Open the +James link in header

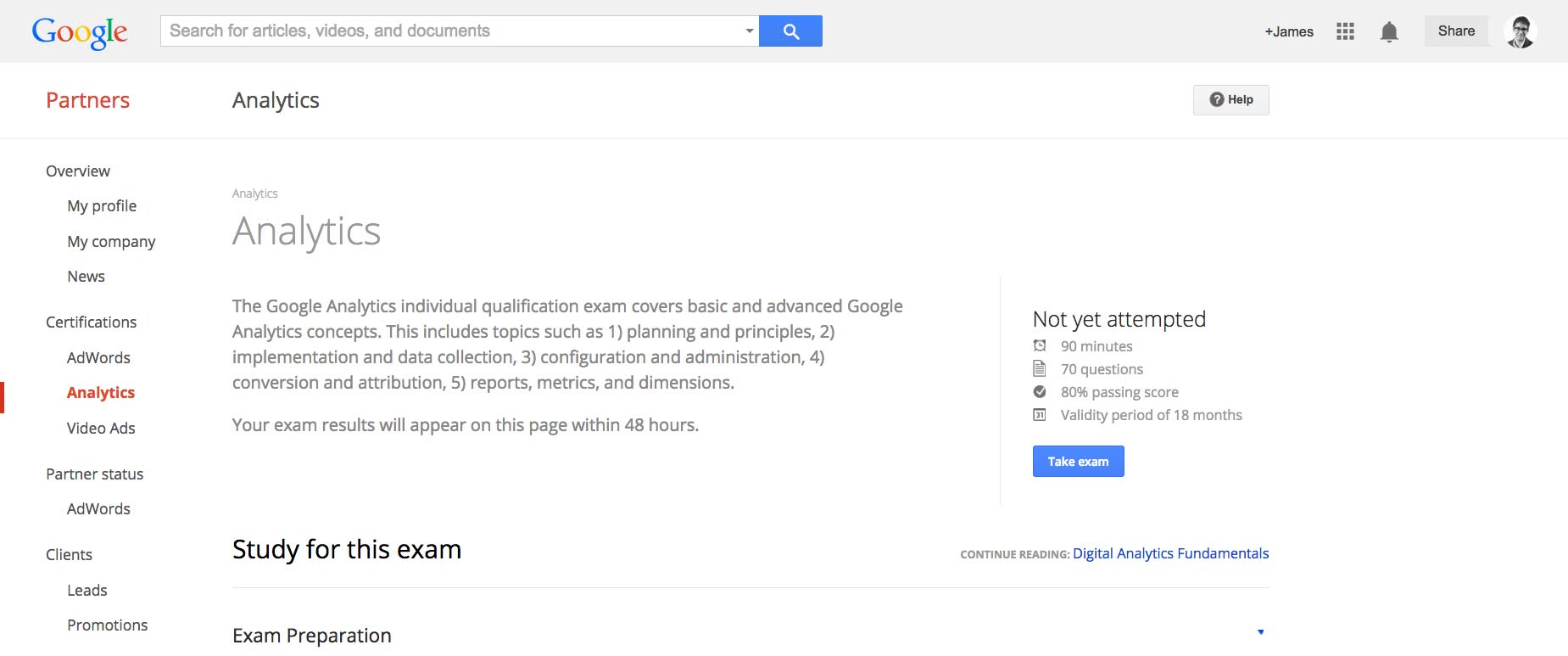[1289, 31]
